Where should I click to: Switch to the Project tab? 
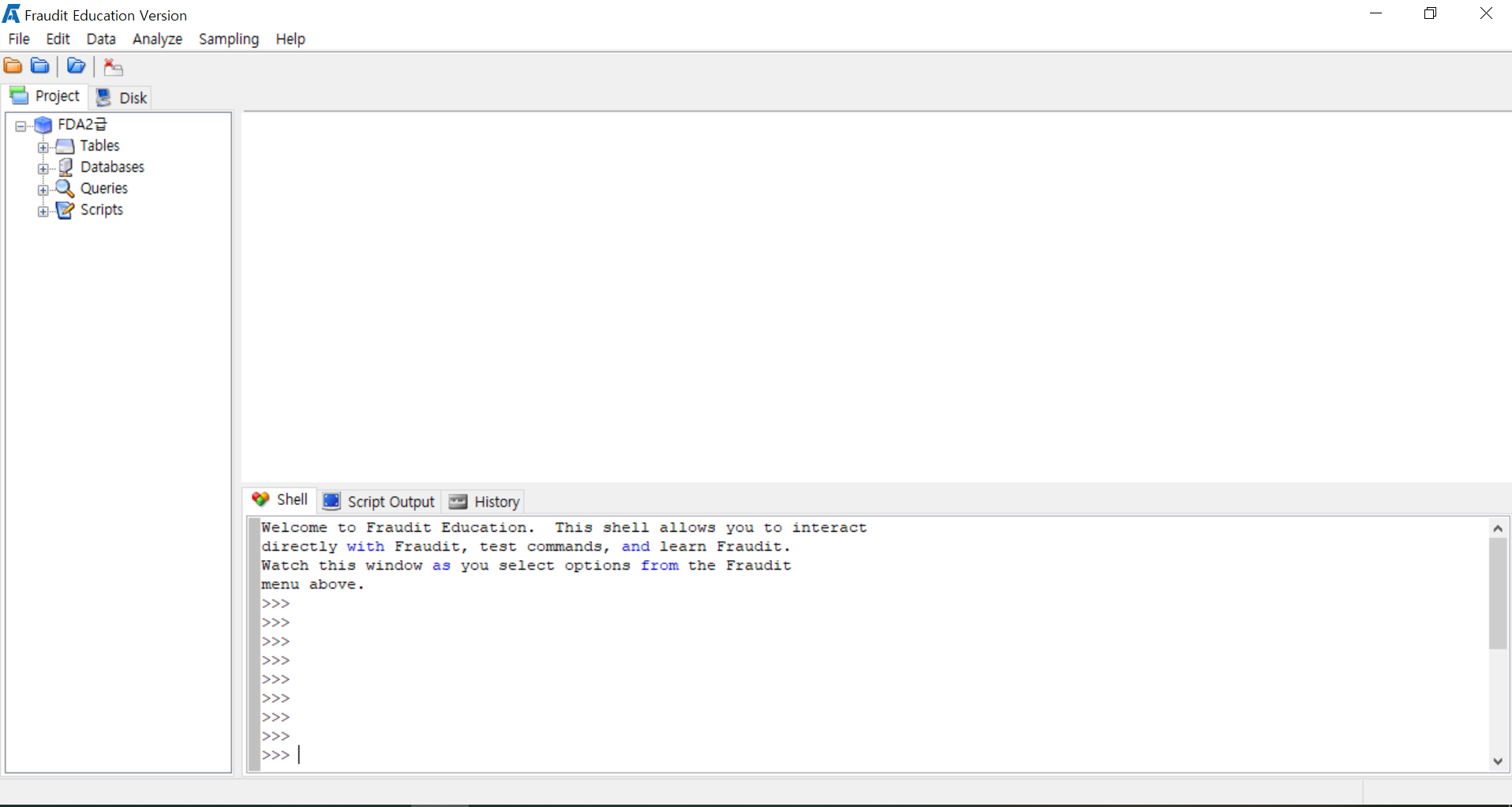[x=45, y=96]
